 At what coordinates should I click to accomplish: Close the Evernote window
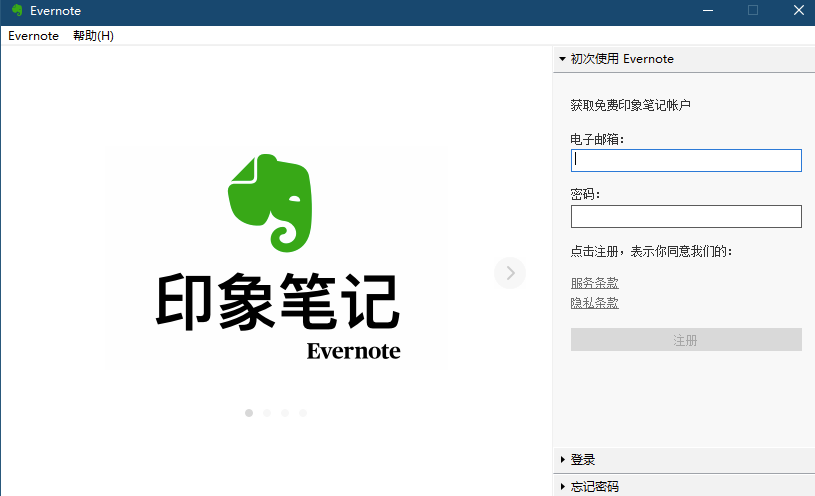pos(799,10)
